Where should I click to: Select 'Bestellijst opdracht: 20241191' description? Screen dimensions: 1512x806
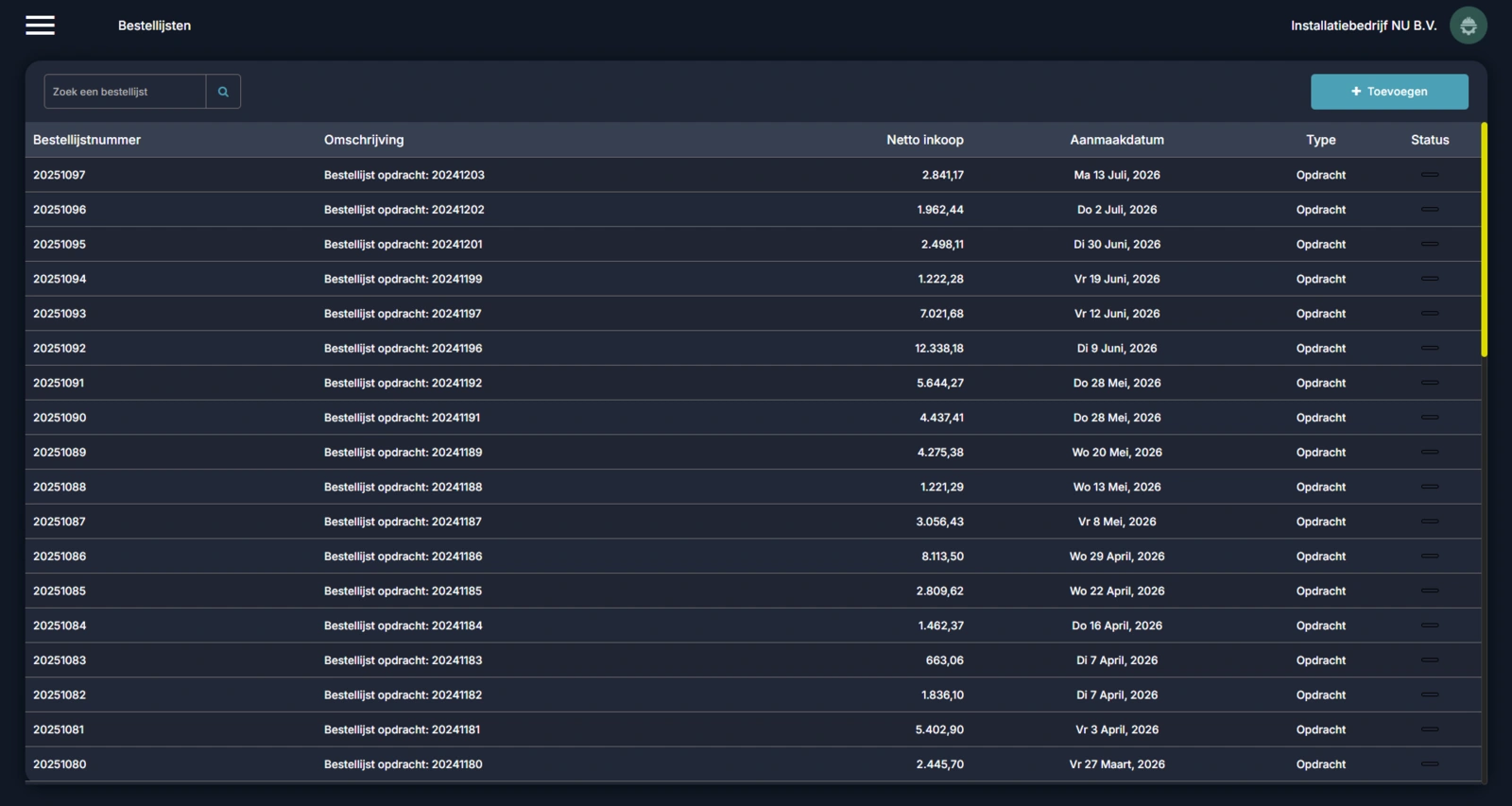(x=403, y=418)
